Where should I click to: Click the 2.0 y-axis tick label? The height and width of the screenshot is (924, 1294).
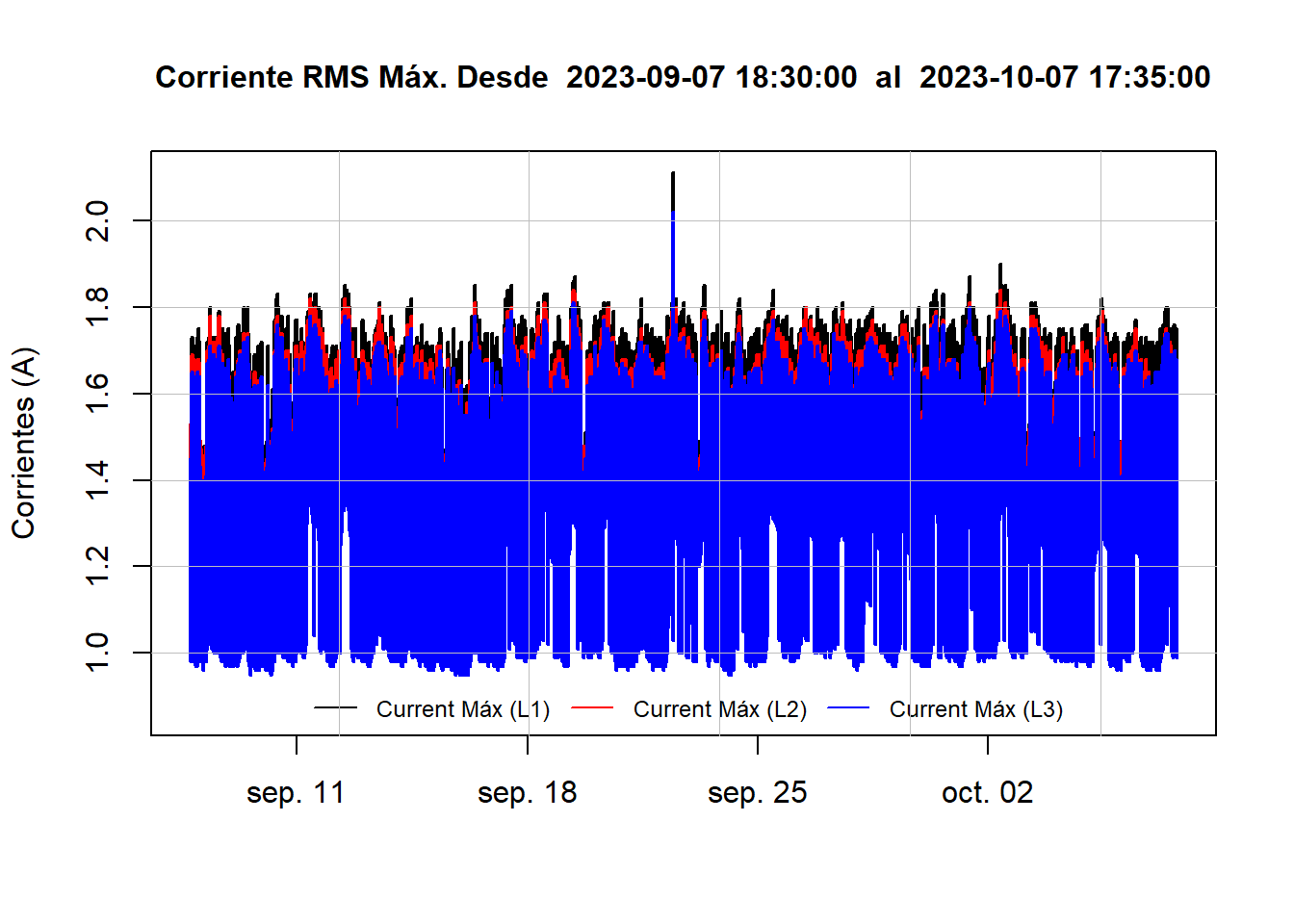coord(98,221)
